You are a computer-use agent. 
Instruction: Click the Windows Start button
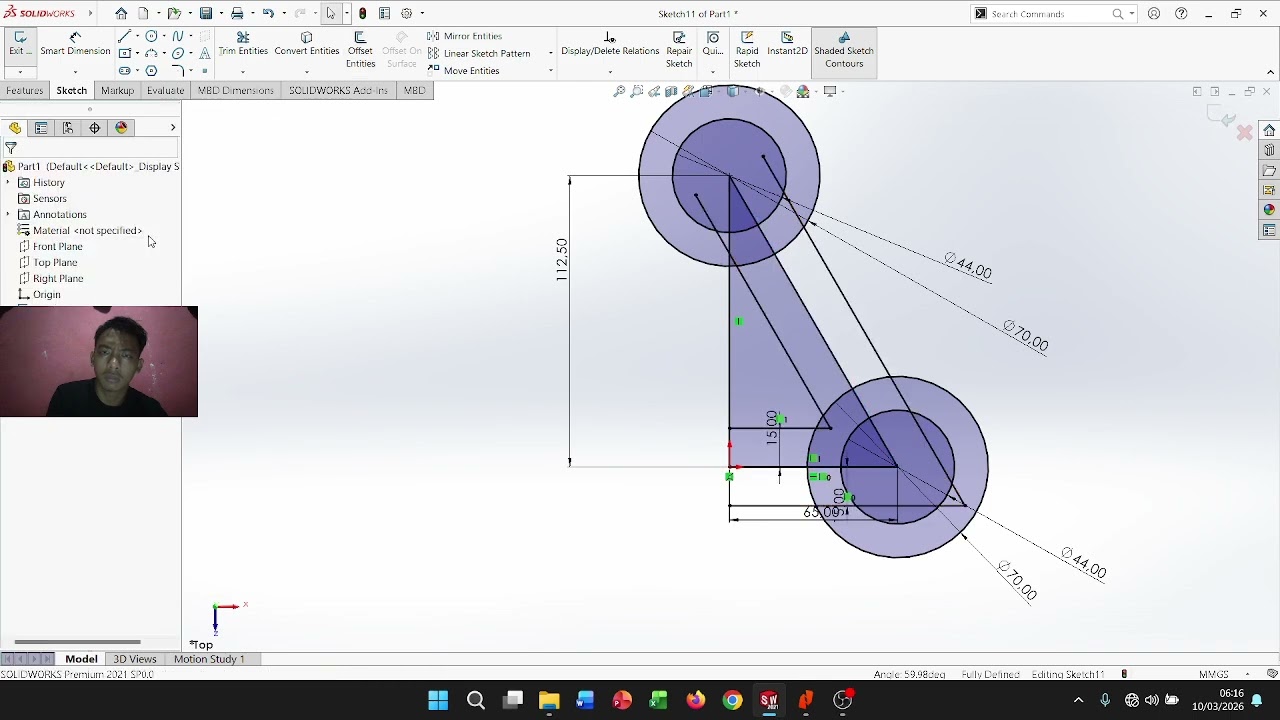click(x=438, y=700)
